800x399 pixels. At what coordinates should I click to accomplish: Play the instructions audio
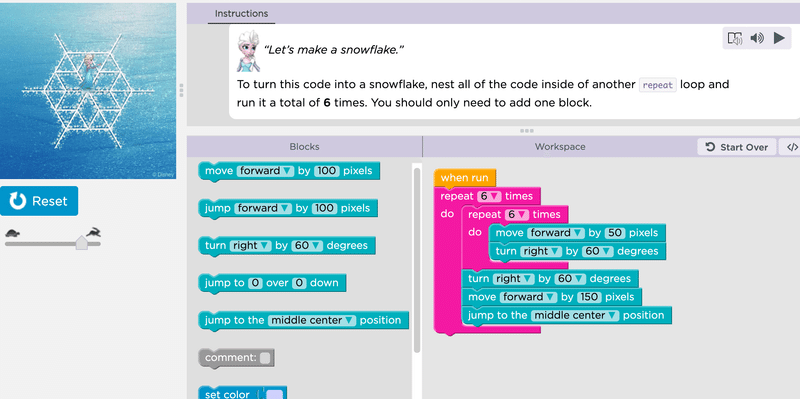pos(779,38)
